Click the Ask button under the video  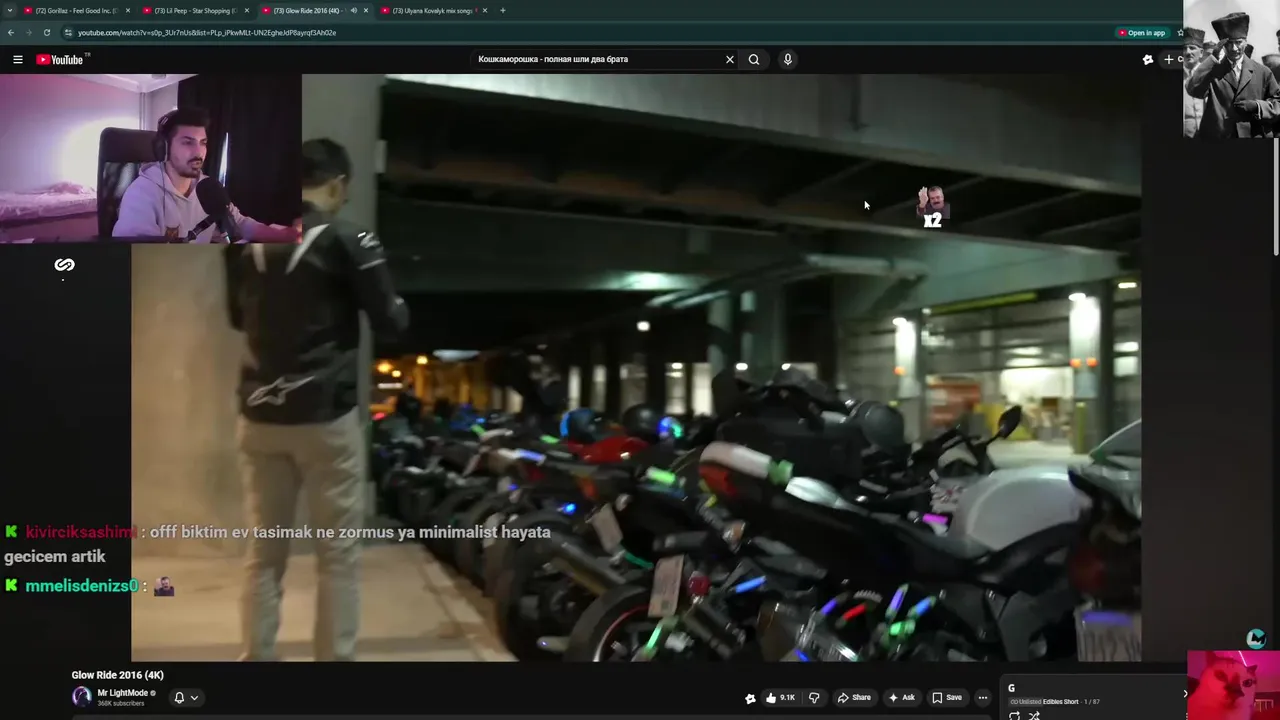[901, 698]
